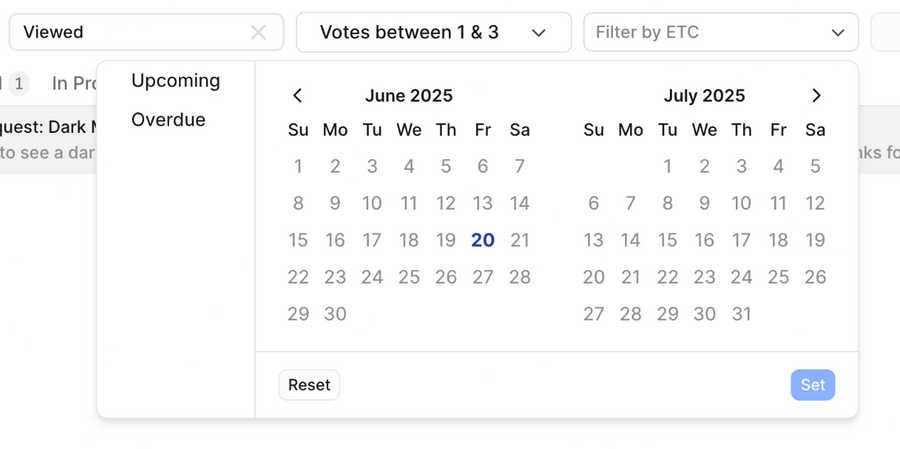
Task: Choose June 12 in the calendar
Action: tap(446, 204)
